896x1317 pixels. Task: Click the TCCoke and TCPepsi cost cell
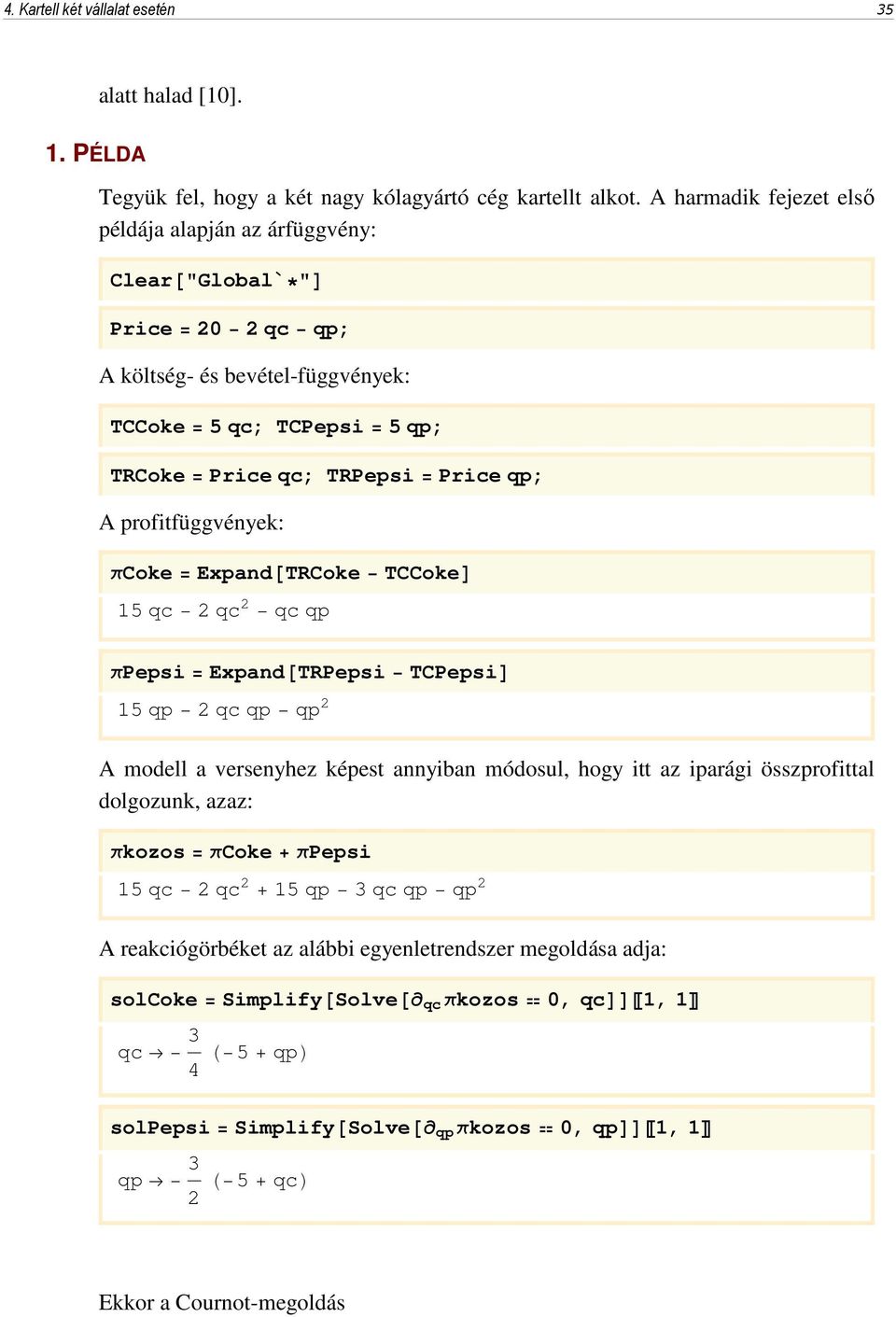pyautogui.click(x=486, y=427)
